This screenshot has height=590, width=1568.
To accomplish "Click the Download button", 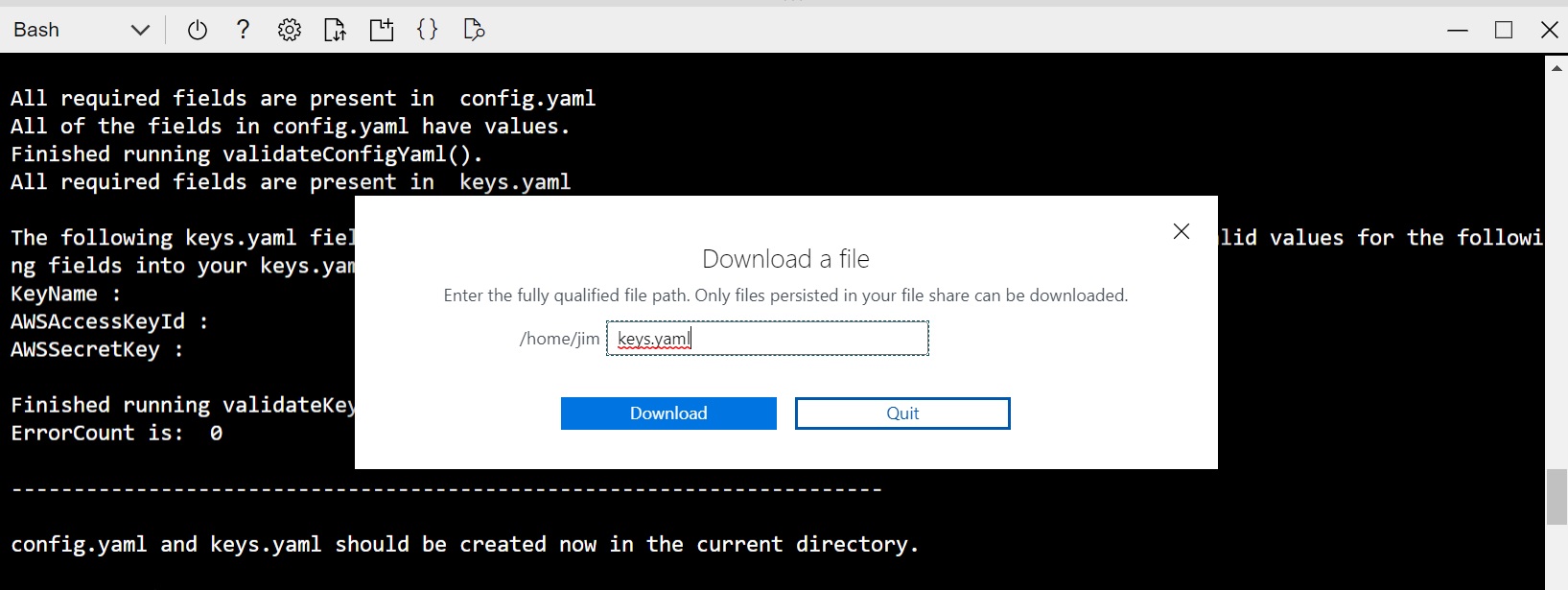I will (x=668, y=413).
